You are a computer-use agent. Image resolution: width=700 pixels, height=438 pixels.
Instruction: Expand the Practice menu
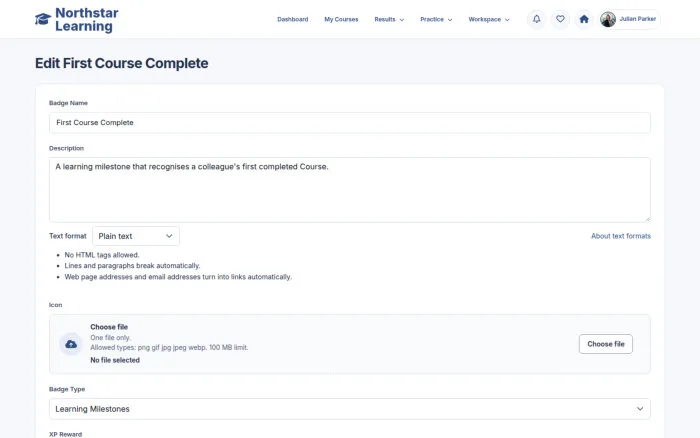[x=436, y=19]
